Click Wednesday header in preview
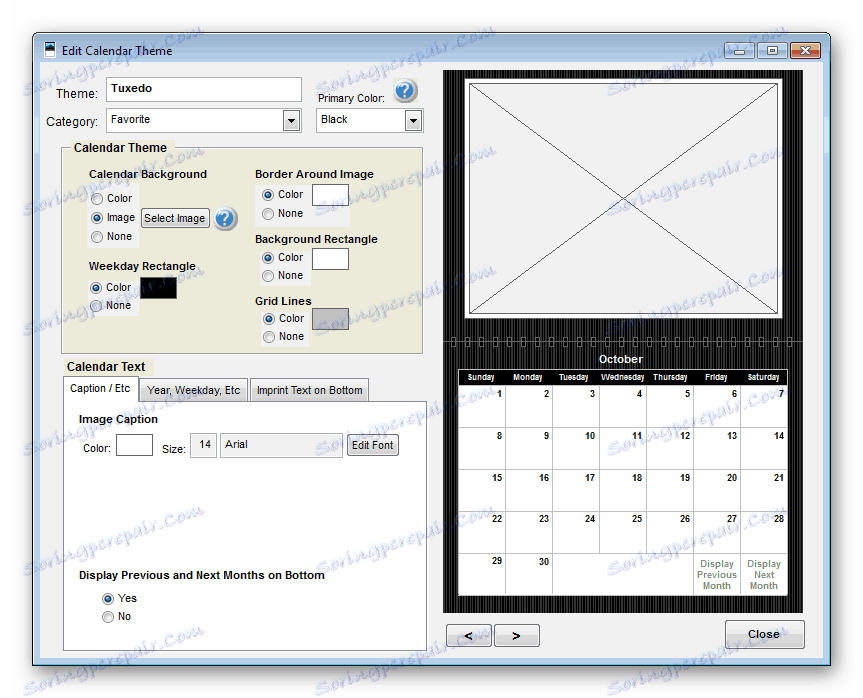 (622, 378)
